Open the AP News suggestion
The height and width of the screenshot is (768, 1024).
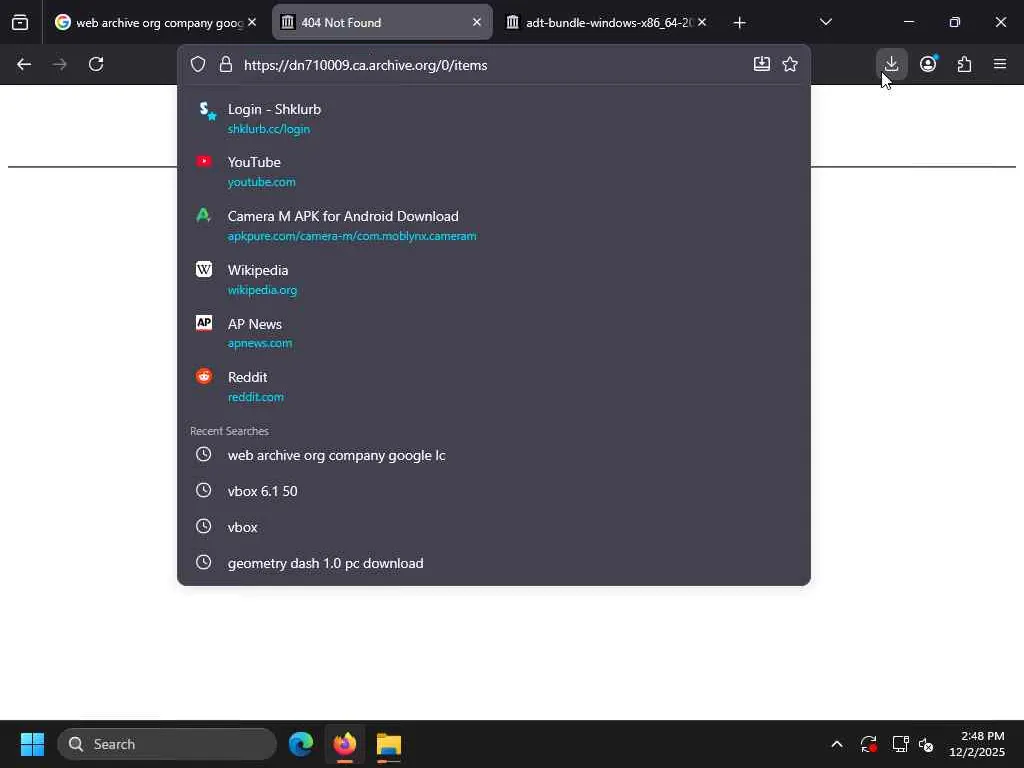point(494,332)
